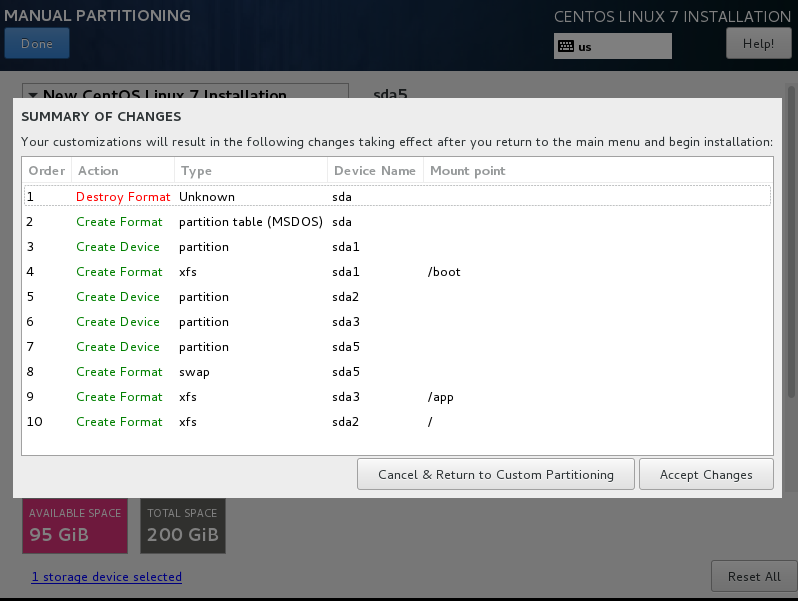Sort by the Type column header
Screen dimensions: 798x601
coord(251,170)
